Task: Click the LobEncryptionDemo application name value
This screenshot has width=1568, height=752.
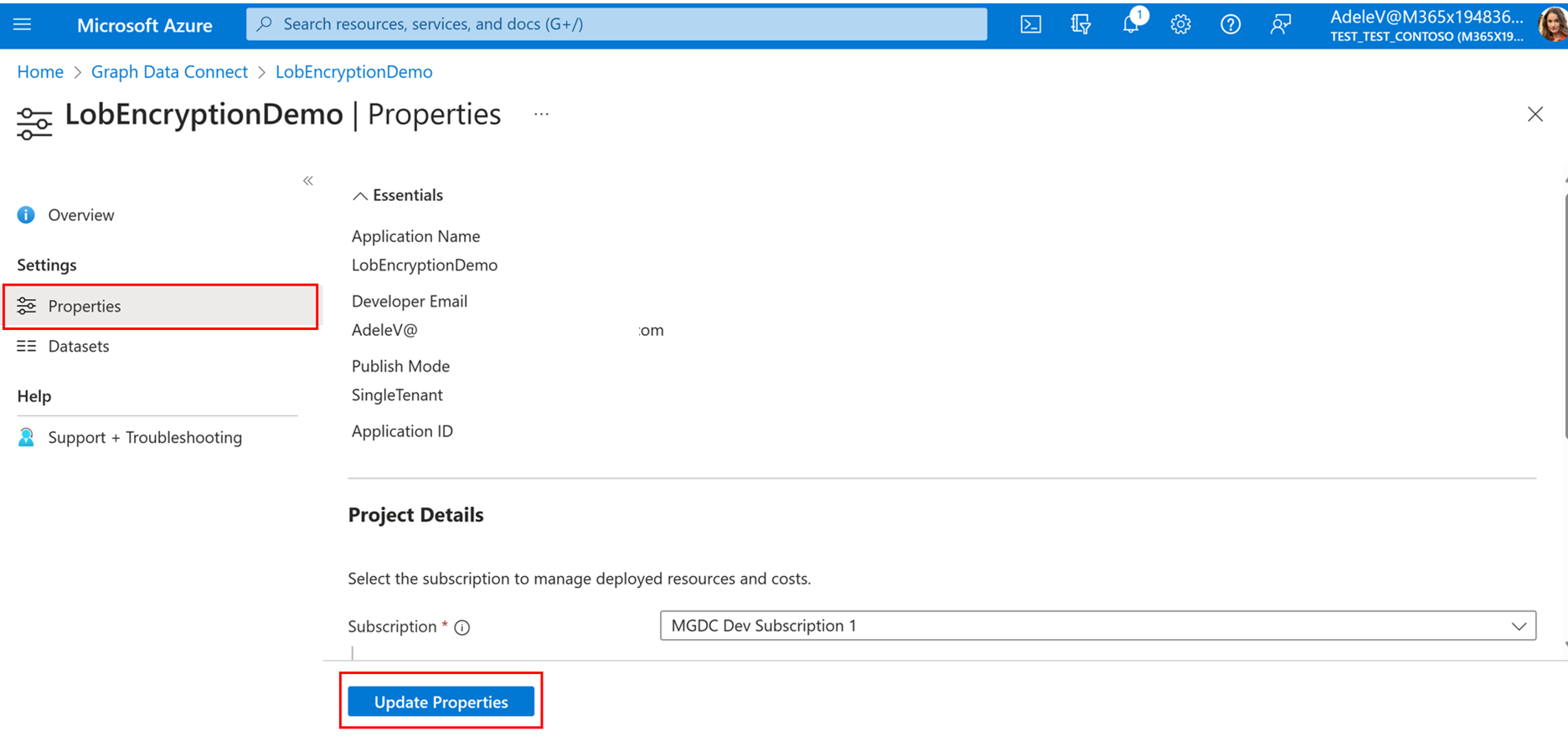Action: pos(424,265)
